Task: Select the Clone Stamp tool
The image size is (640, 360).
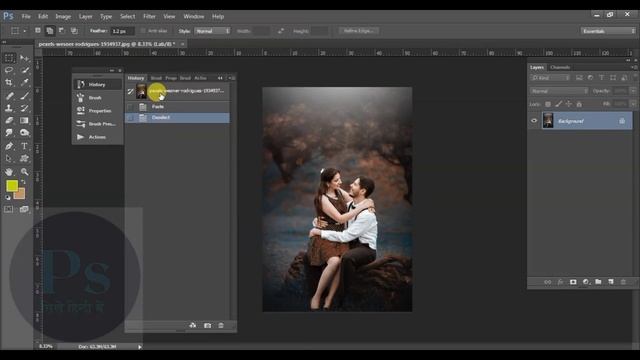Action: pos(9,108)
